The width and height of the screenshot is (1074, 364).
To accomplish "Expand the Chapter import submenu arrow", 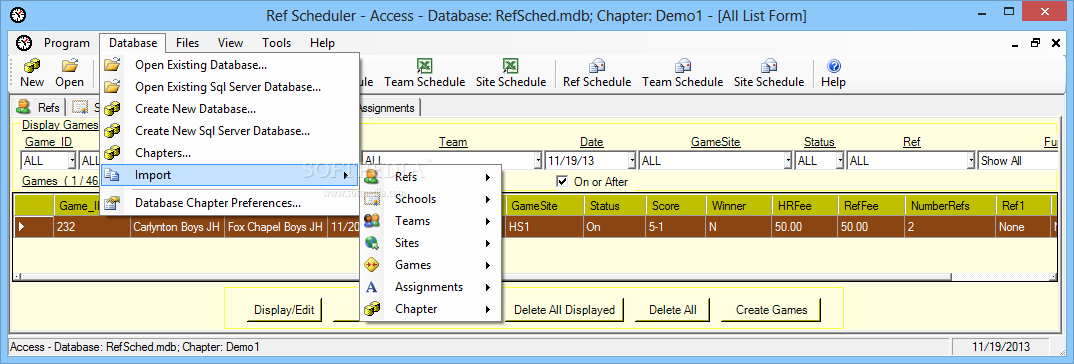I will click(x=488, y=309).
